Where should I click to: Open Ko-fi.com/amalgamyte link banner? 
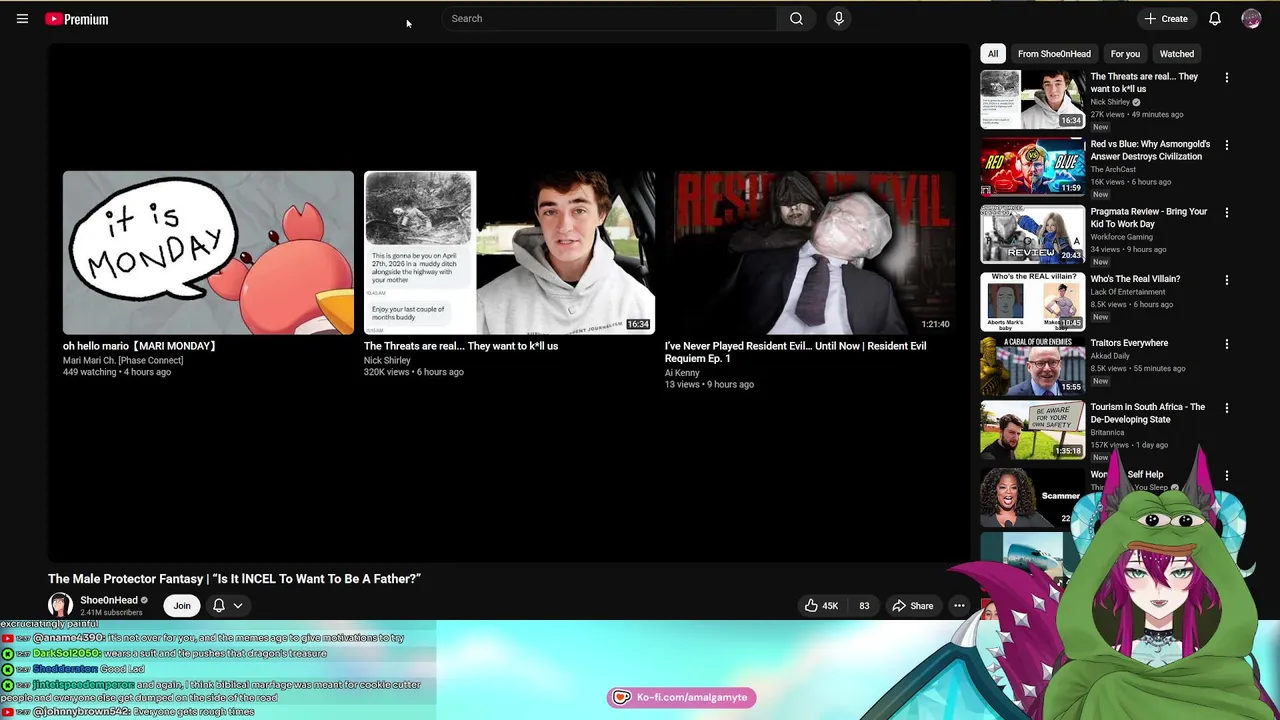pyautogui.click(x=681, y=697)
